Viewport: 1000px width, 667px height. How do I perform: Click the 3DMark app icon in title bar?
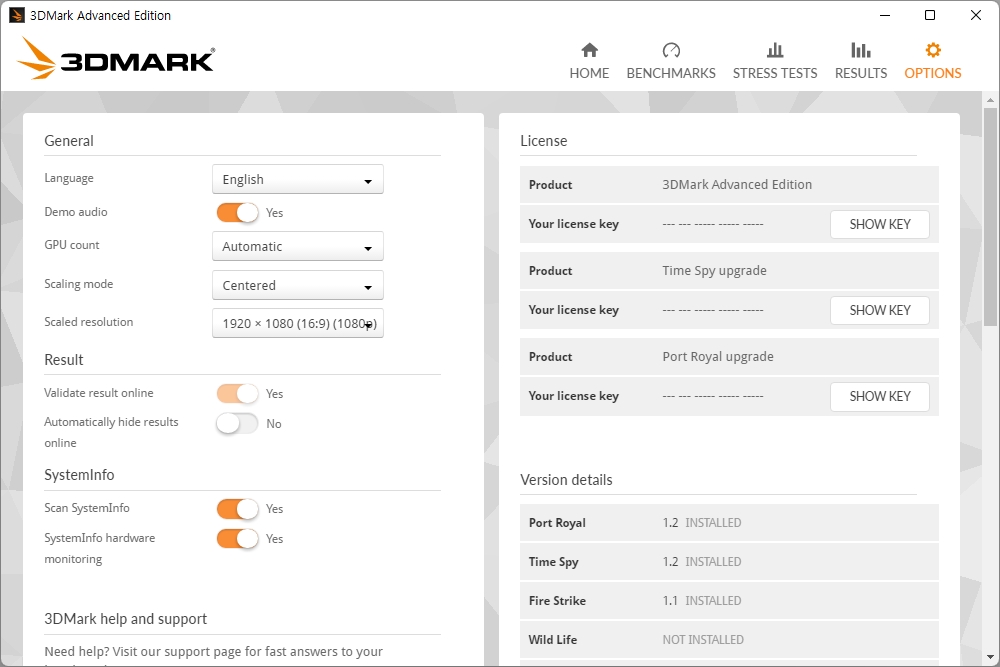(17, 15)
